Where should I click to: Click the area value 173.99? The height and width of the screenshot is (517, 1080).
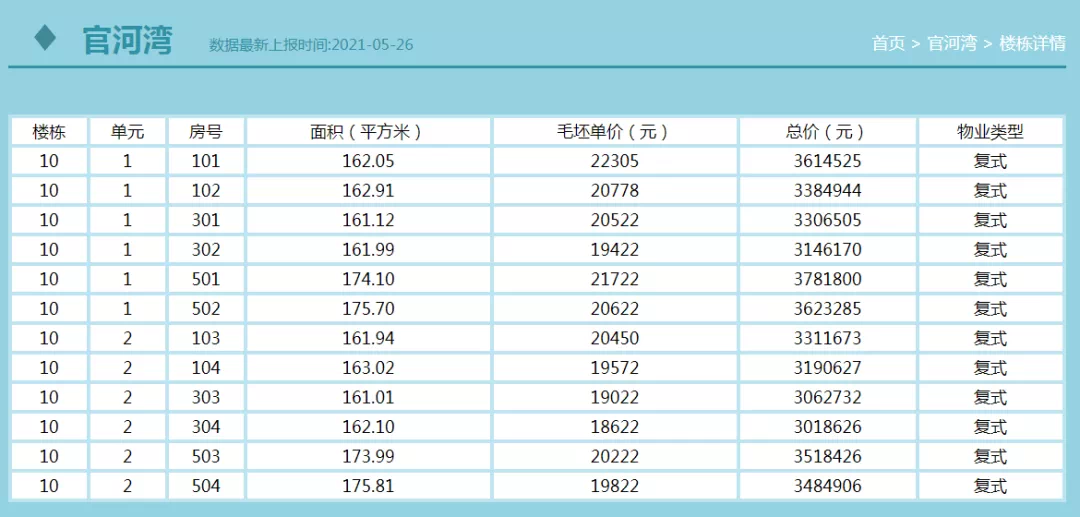pos(368,456)
